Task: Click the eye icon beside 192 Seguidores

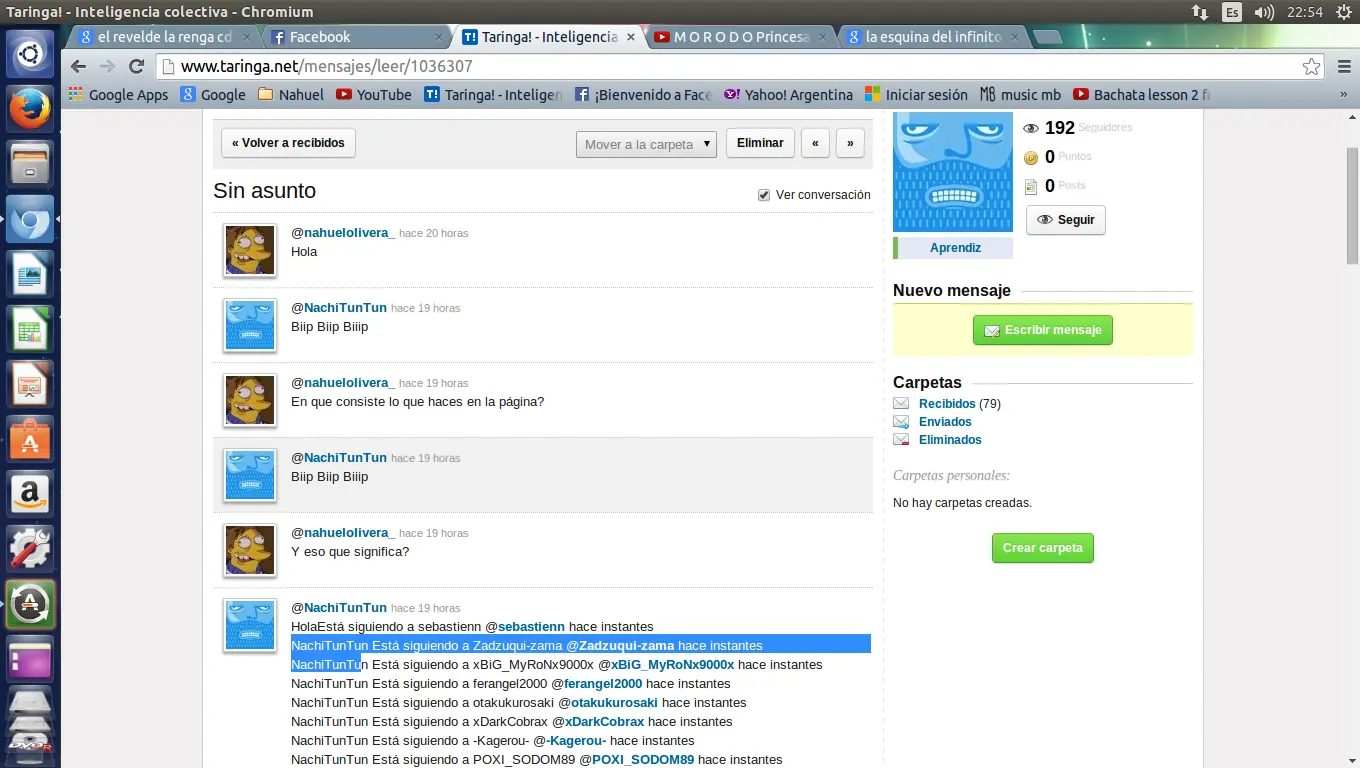Action: [x=1032, y=127]
